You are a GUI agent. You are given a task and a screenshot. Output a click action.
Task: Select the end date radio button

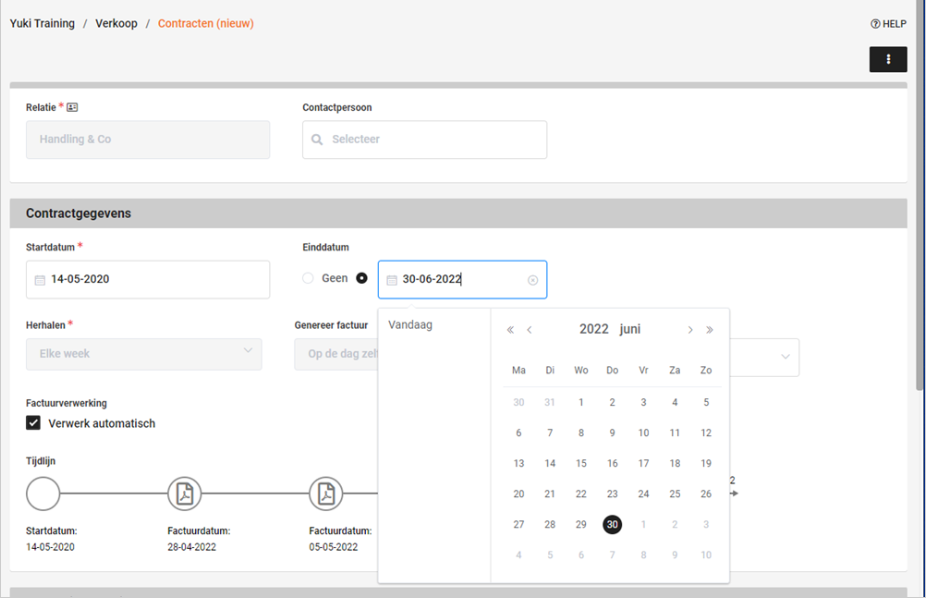click(361, 278)
